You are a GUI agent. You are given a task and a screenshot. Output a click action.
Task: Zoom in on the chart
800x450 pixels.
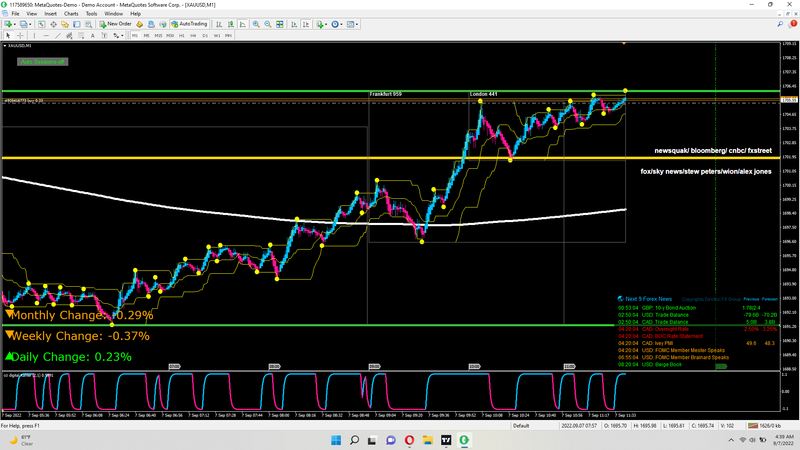click(x=256, y=24)
